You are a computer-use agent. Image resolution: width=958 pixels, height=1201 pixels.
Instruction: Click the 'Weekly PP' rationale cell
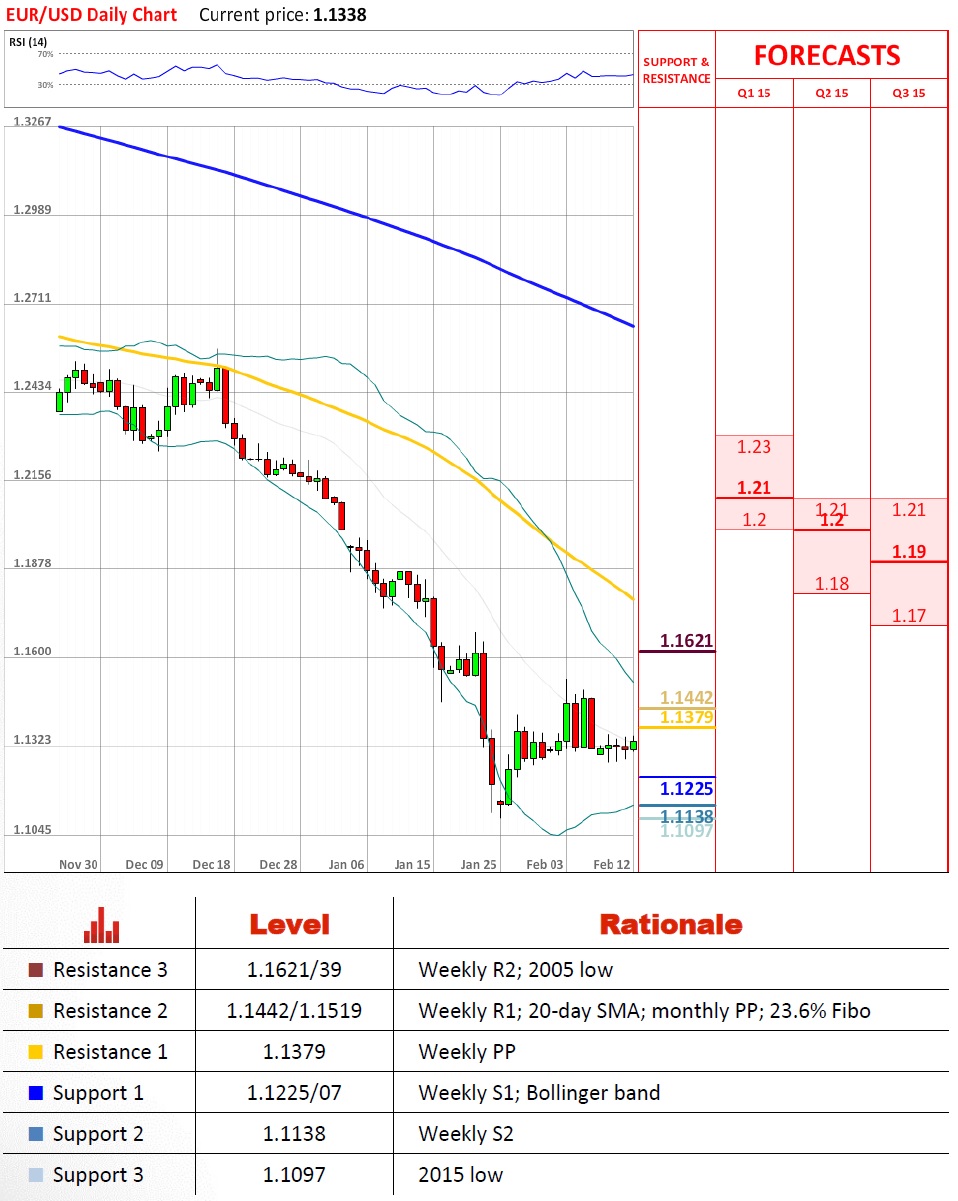coord(467,1052)
